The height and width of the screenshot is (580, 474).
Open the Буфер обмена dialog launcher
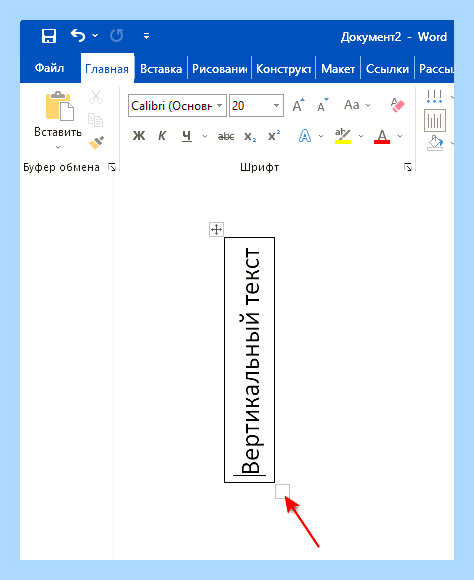tap(112, 168)
